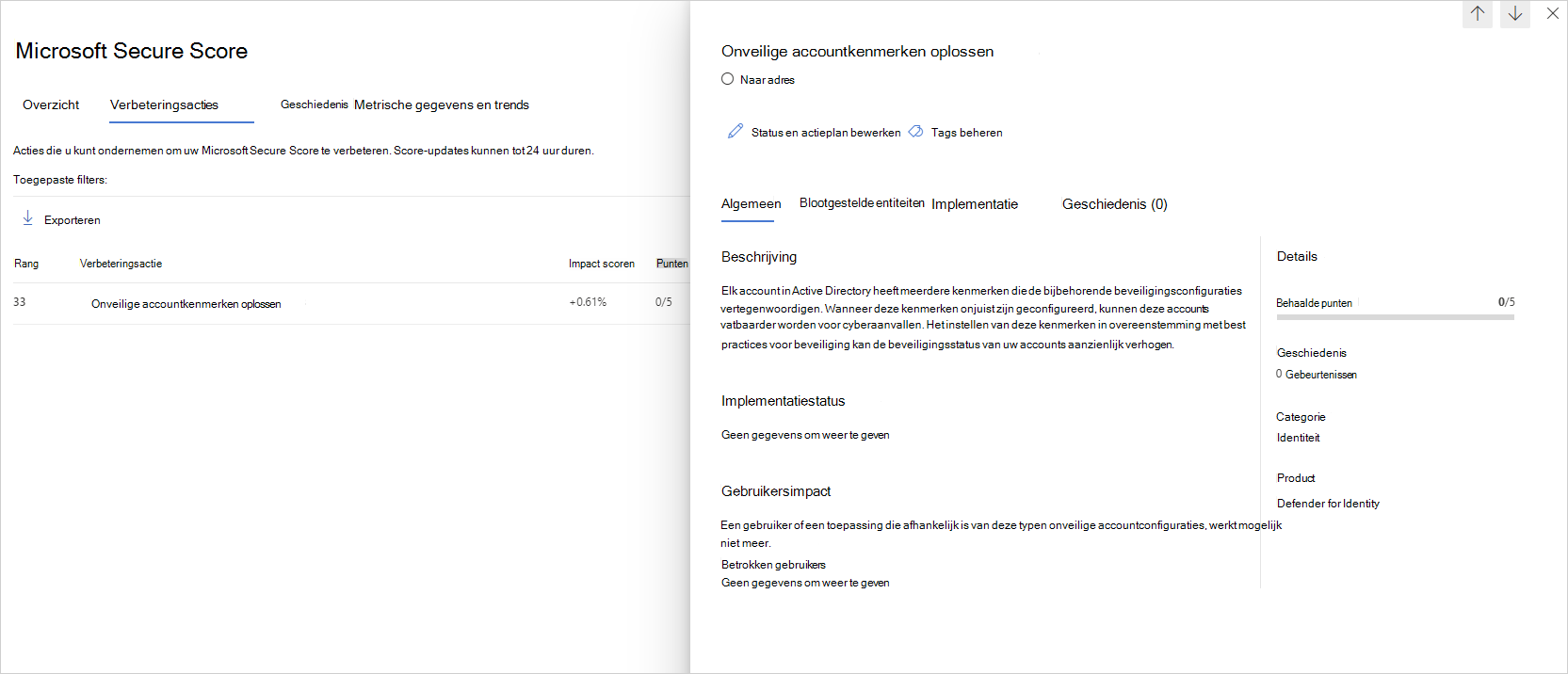Open the Verbeteringsacties tab

pyautogui.click(x=164, y=104)
